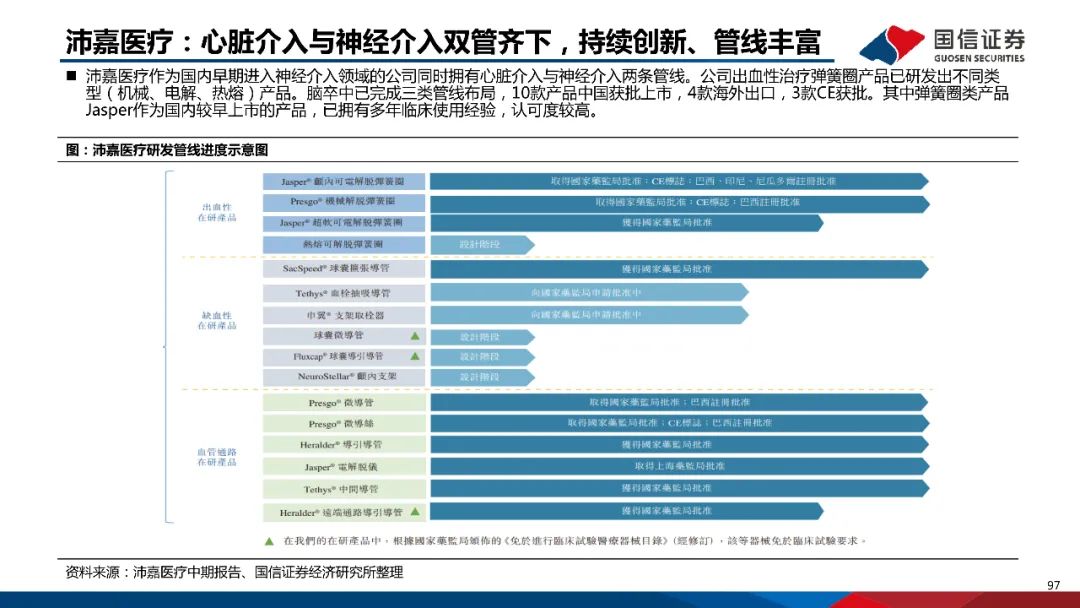Screen dimensions: 1080x608
Task: Click 設計階段 bar on NeuroStellar row
Action: (482, 377)
